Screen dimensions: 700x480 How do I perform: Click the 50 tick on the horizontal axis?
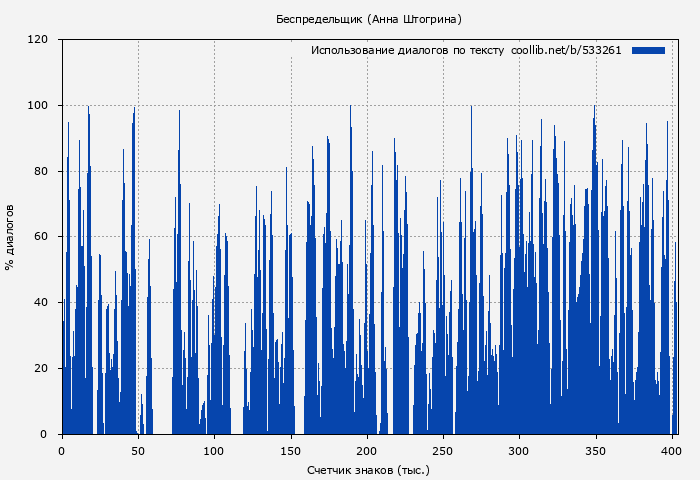pos(138,451)
